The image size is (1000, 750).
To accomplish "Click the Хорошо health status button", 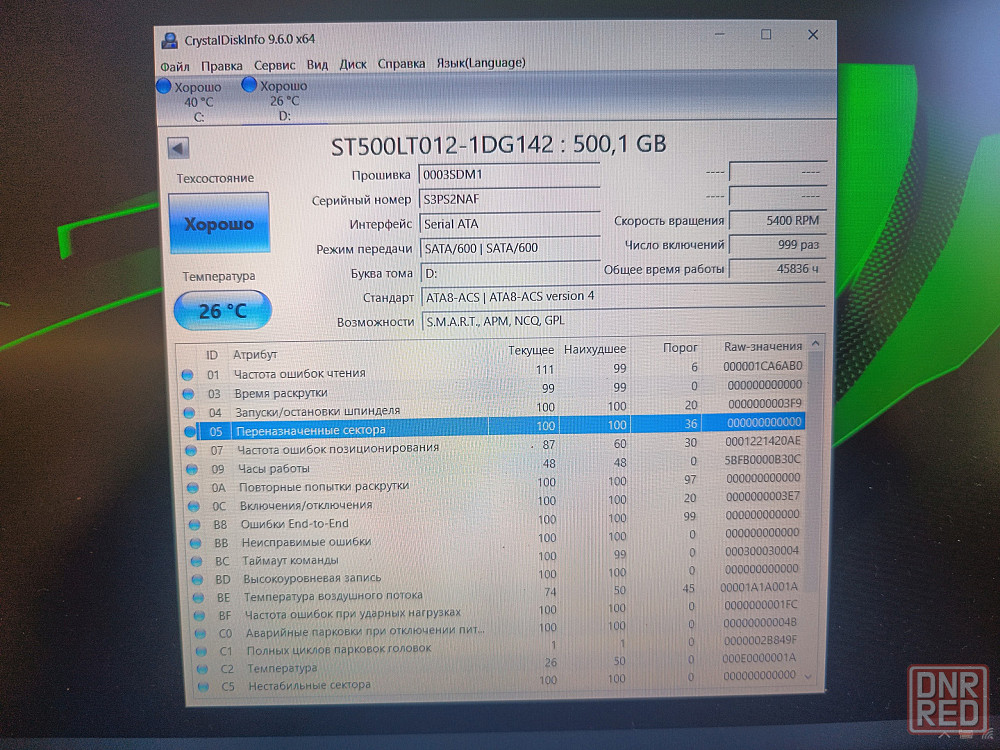I will click(x=219, y=223).
